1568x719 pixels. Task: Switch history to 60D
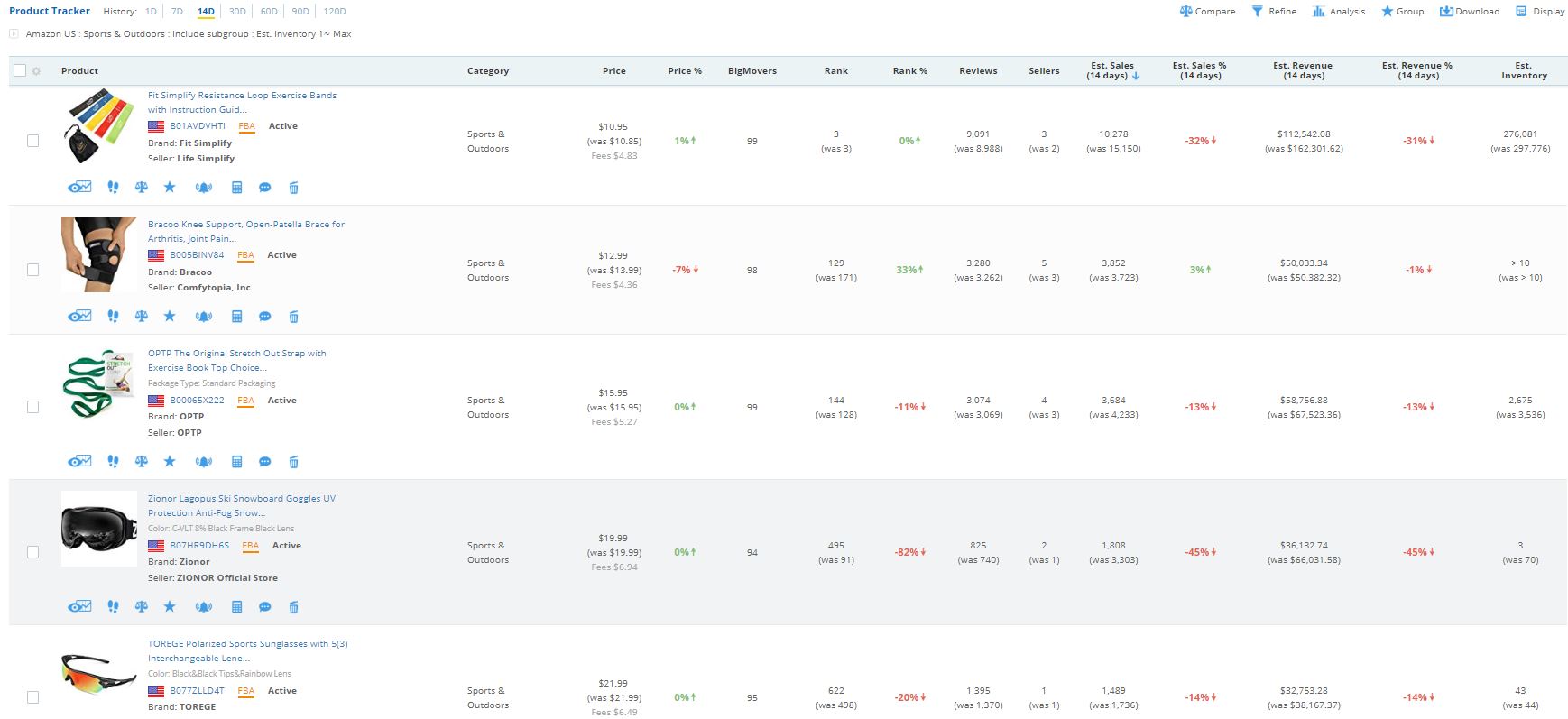[269, 12]
